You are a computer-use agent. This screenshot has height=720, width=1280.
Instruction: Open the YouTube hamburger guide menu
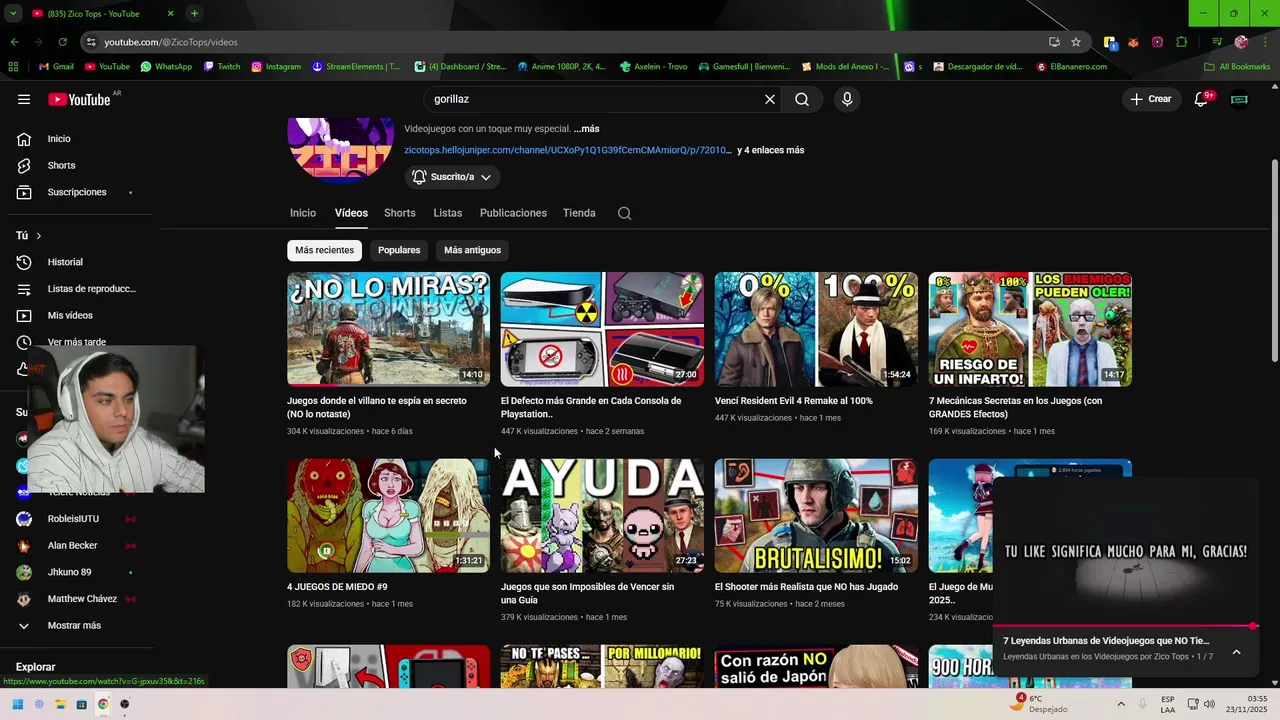24,99
